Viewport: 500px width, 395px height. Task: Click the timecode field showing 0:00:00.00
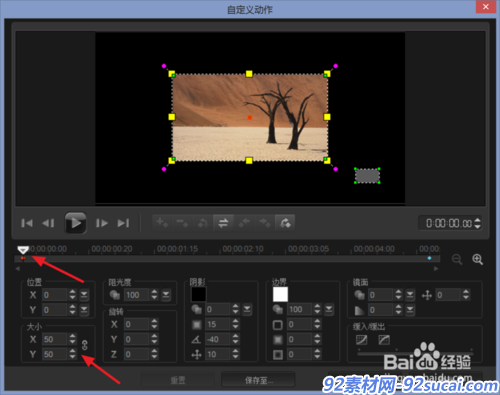pyautogui.click(x=448, y=223)
